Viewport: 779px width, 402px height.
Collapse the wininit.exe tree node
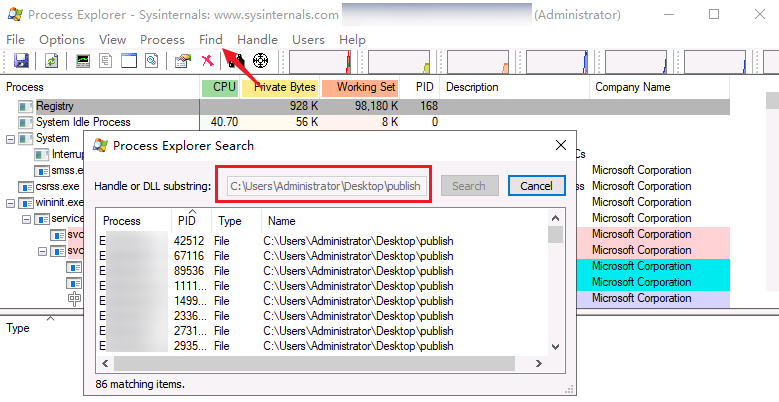click(x=10, y=203)
